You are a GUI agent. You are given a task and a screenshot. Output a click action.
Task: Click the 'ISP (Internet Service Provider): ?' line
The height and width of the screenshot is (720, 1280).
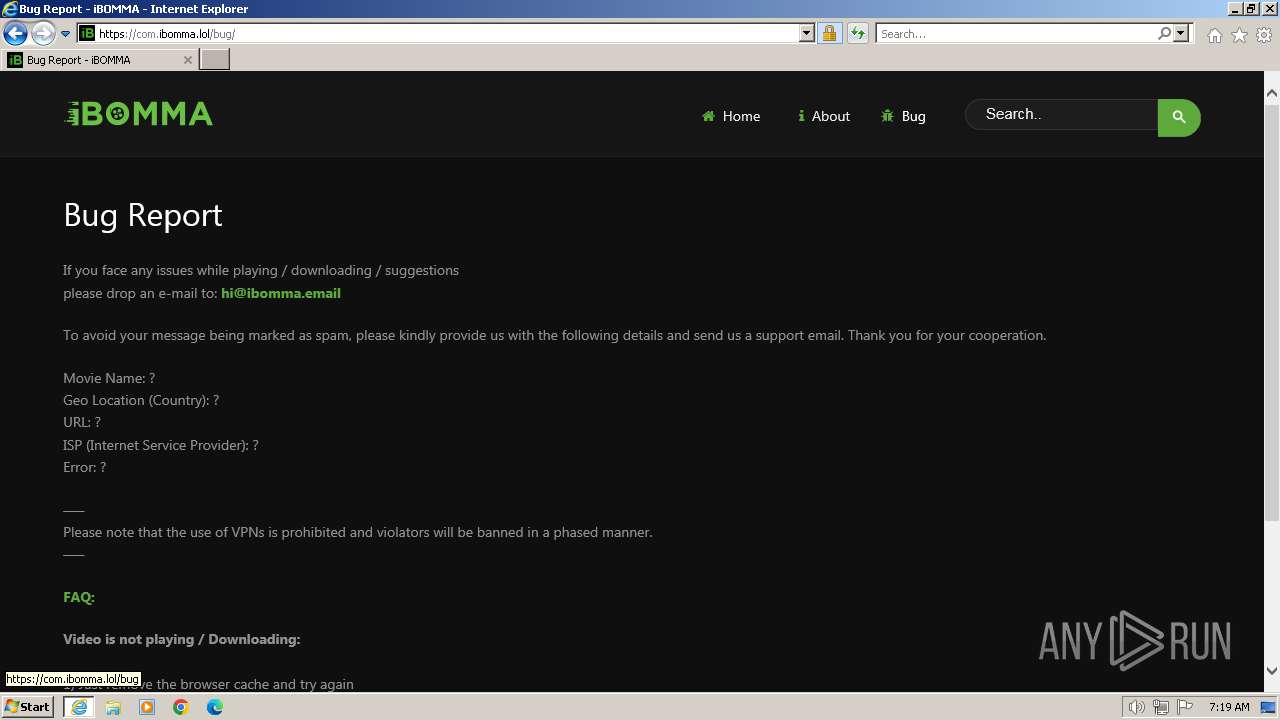point(161,445)
